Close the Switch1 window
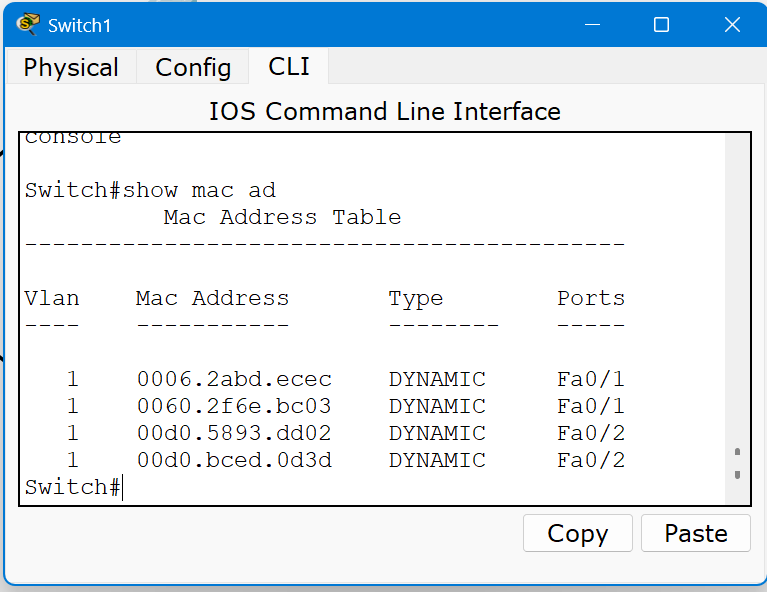Screen dimensions: 767x592 coord(732,25)
